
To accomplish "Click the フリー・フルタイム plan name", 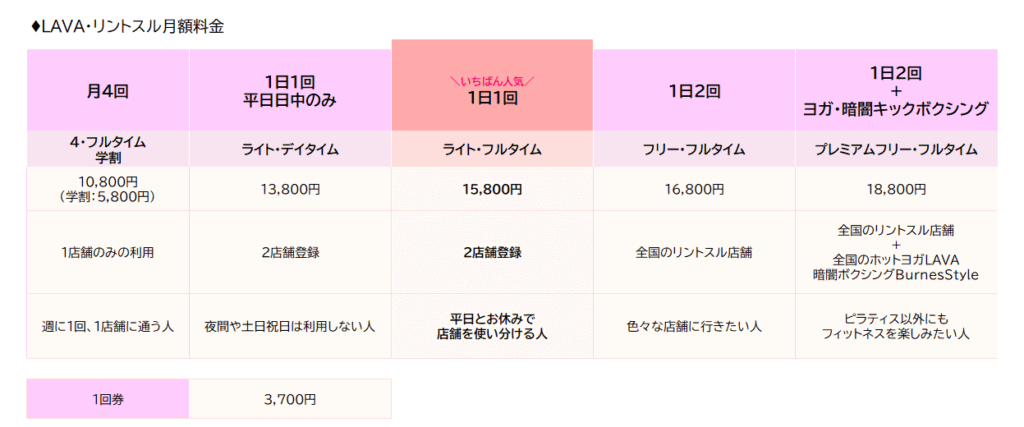I will click(694, 149).
